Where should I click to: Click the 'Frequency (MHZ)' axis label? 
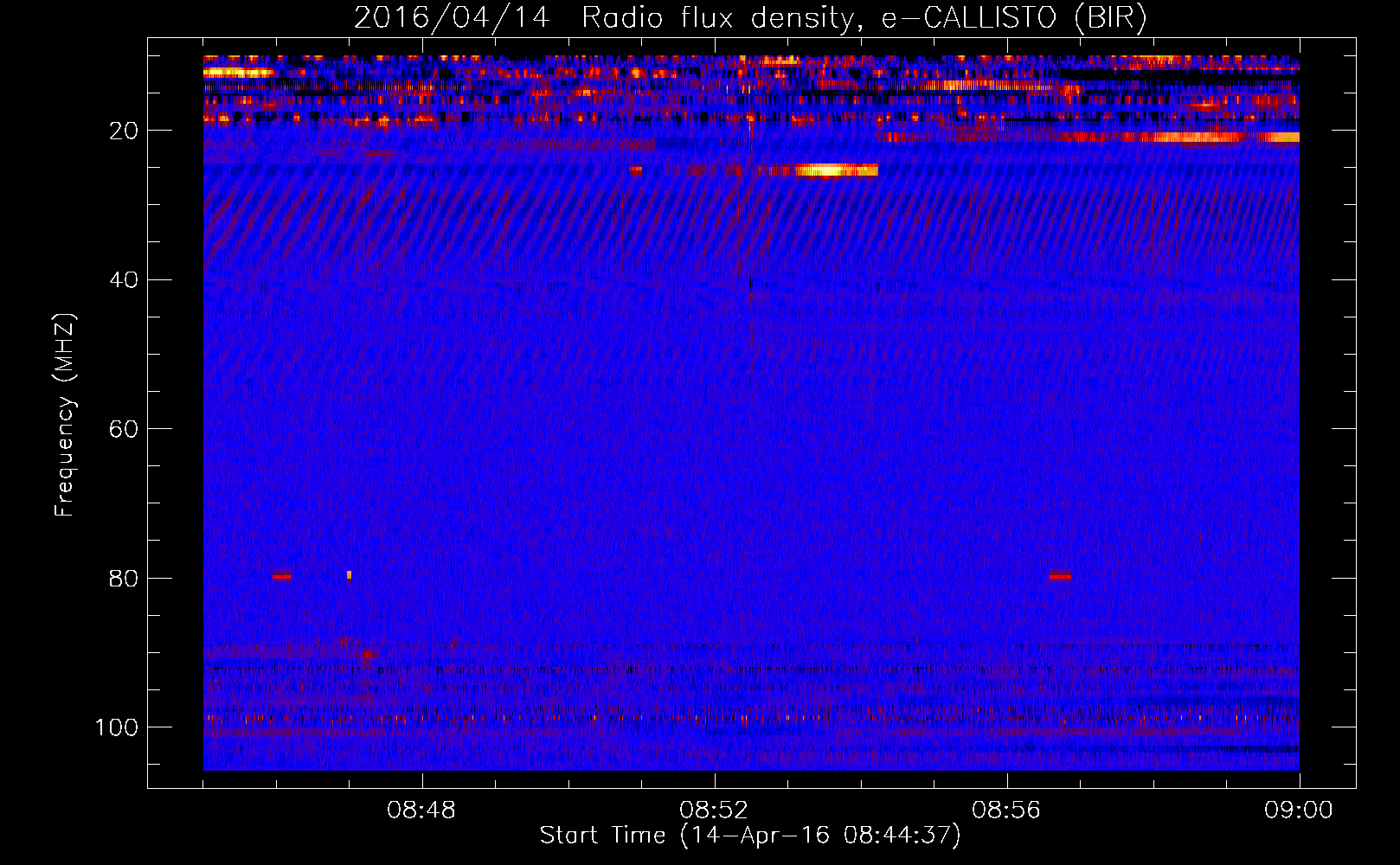[65, 415]
